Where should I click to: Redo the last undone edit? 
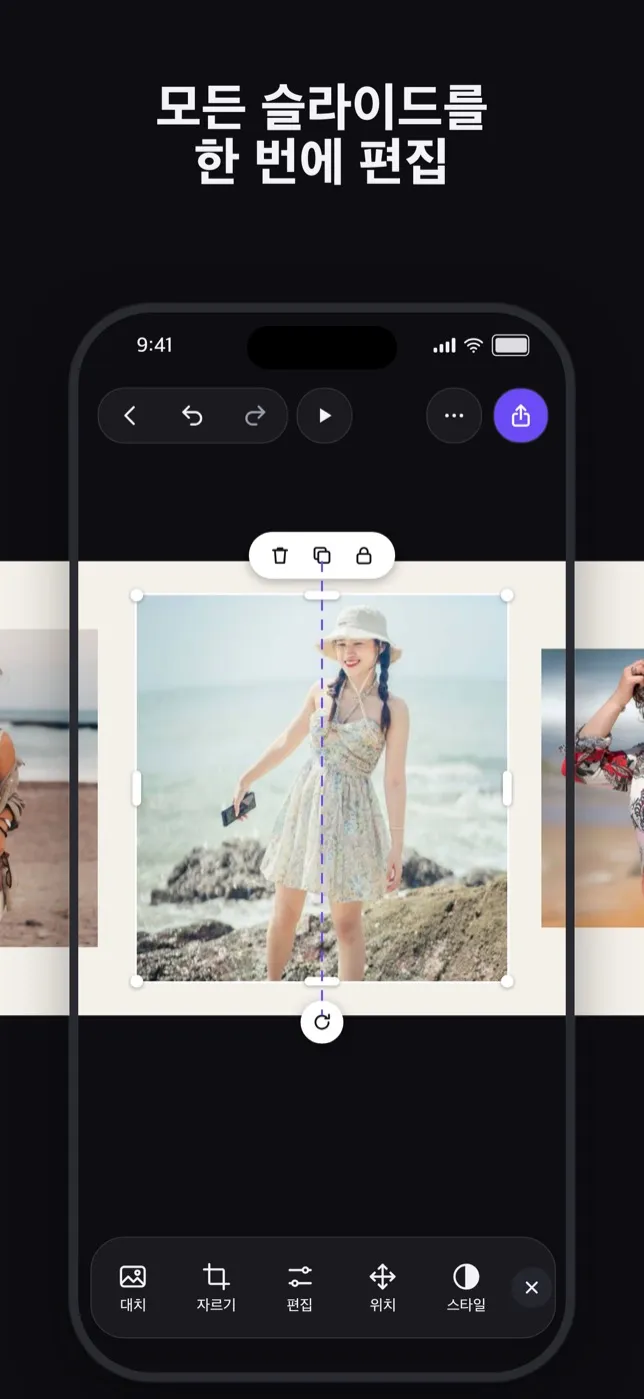[x=255, y=416]
